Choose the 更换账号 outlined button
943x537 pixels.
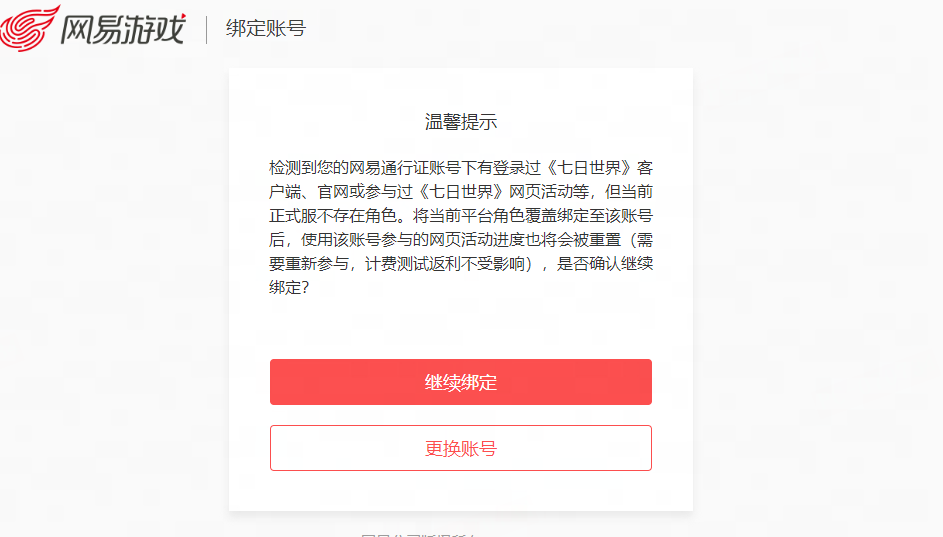461,448
